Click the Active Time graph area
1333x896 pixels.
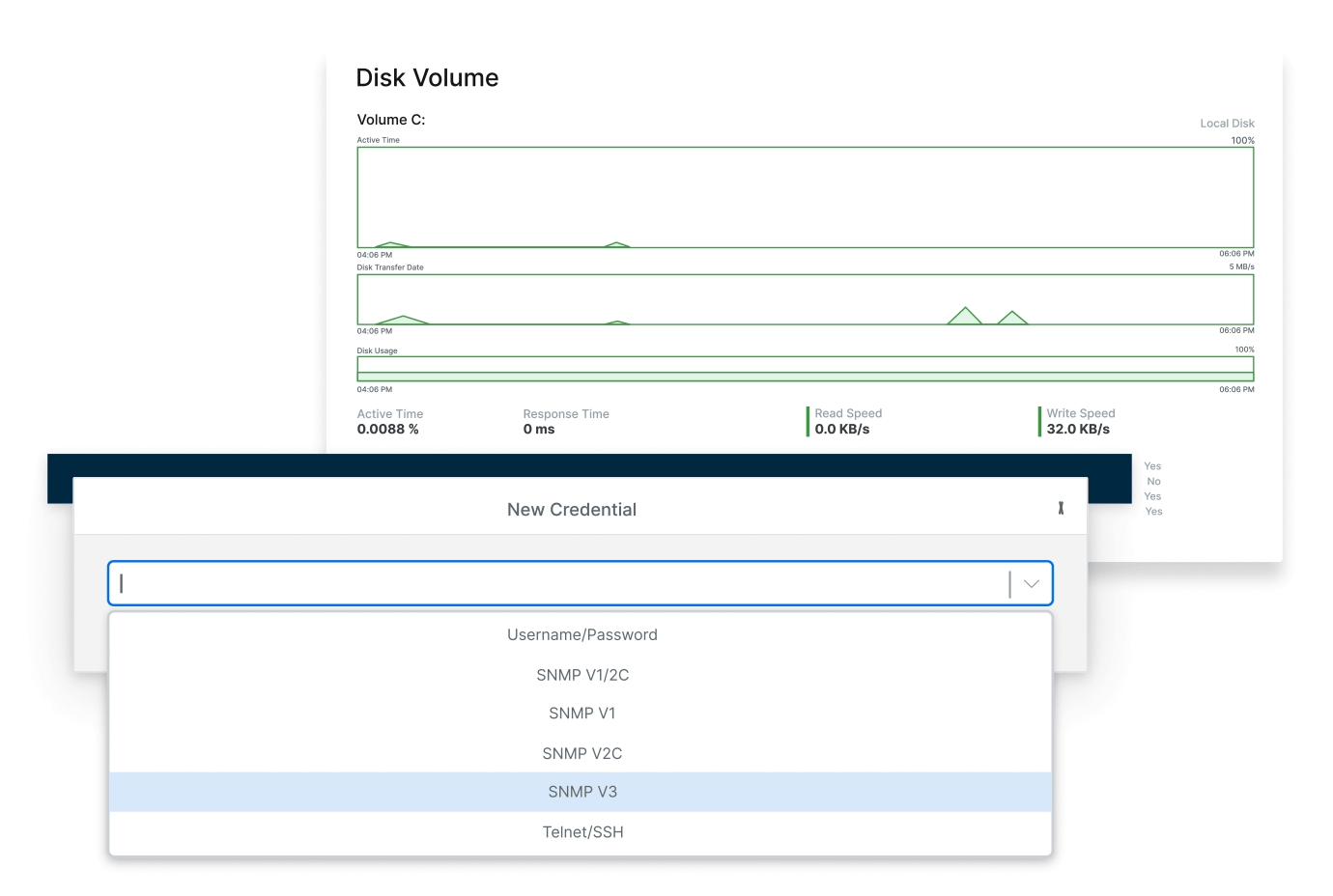coord(805,197)
